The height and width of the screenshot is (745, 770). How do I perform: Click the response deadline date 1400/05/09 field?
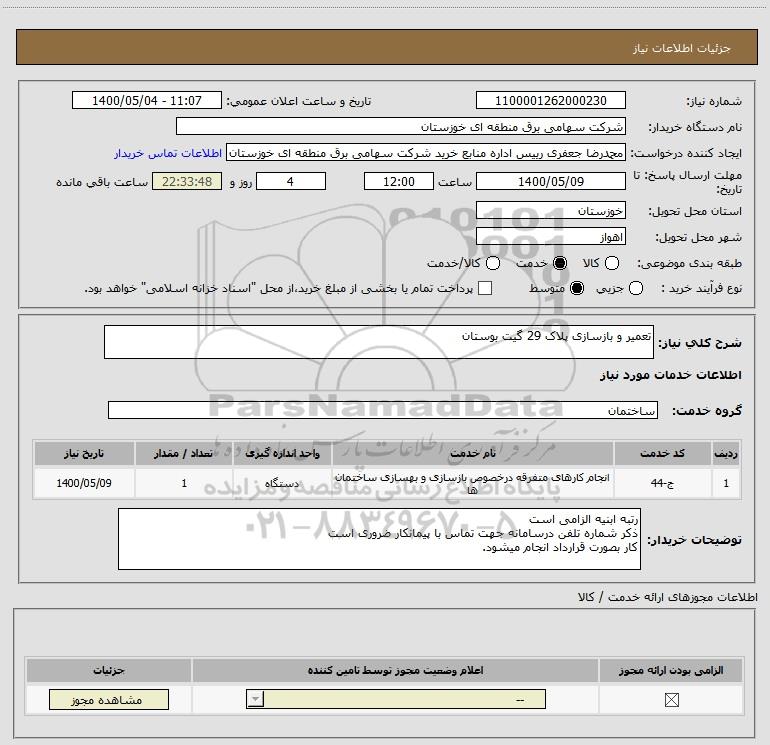(x=551, y=181)
